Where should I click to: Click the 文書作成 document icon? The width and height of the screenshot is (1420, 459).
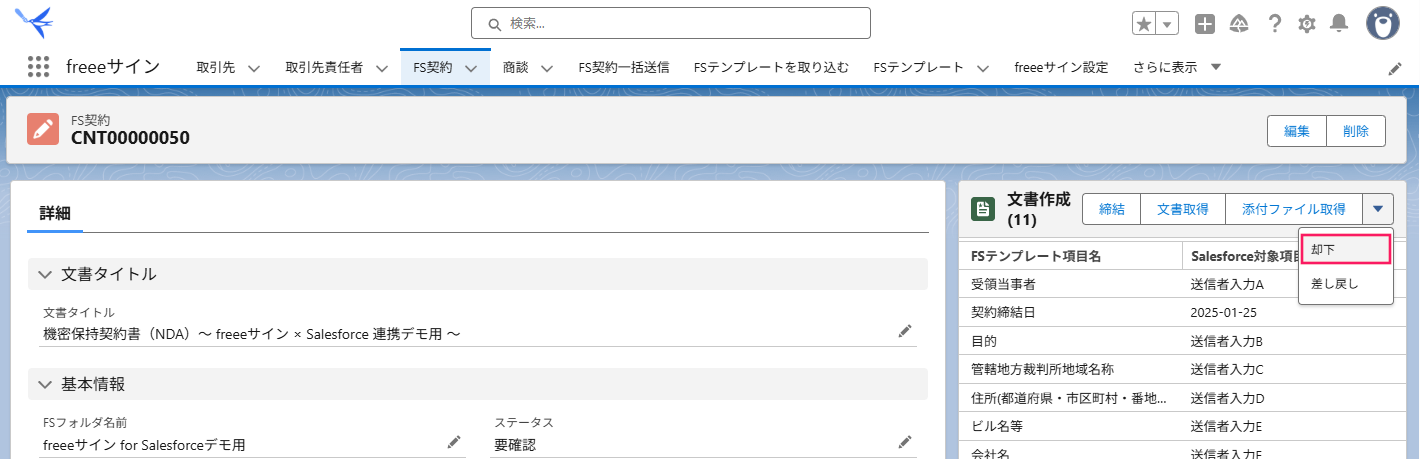pos(983,208)
